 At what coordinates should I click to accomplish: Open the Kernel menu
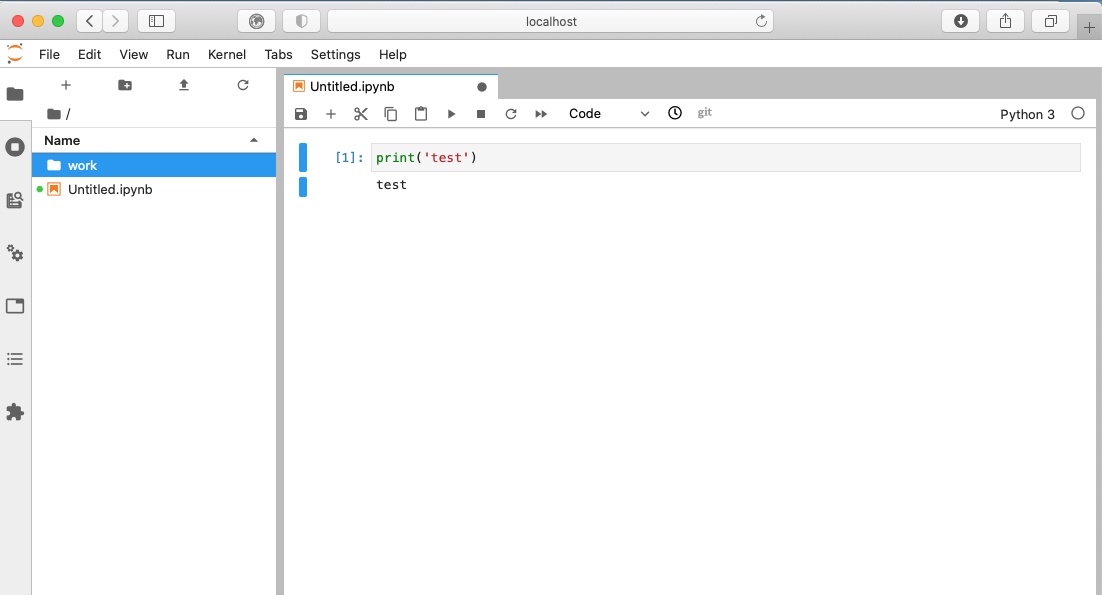[227, 54]
